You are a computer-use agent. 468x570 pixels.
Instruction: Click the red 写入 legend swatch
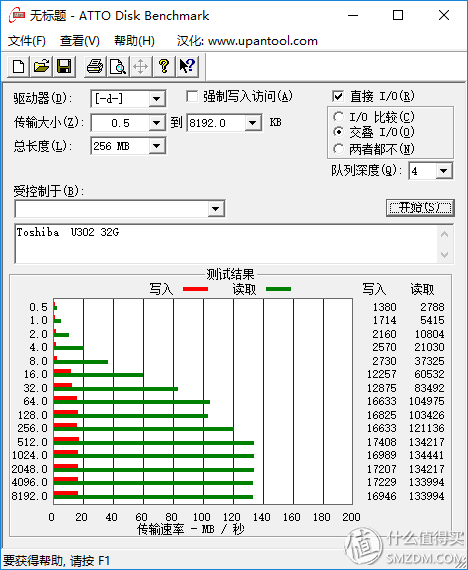click(195, 289)
